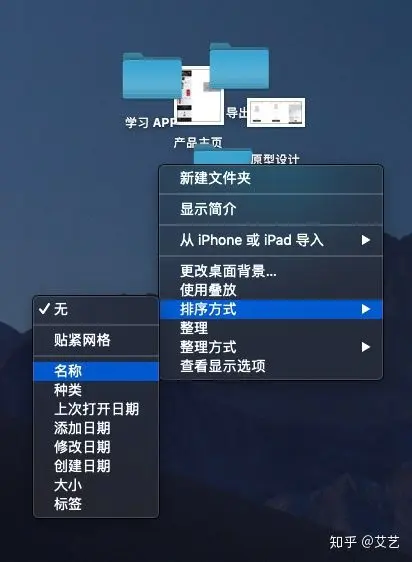Screen dimensions: 412x562
Task: Choose 新建文件夹 from the context menu
Action: [x=271, y=178]
